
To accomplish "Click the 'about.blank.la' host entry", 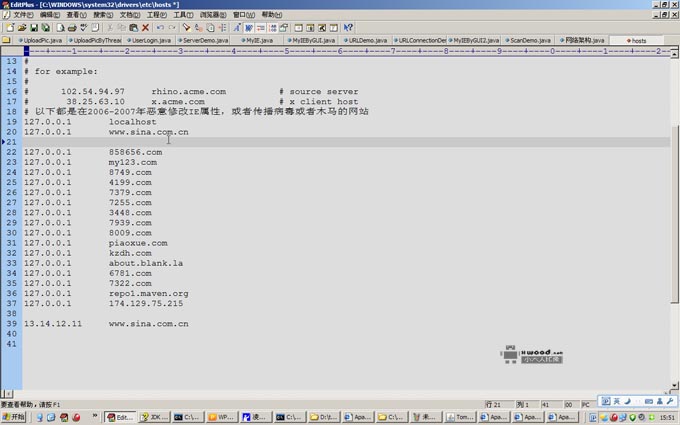I will 146,263.
